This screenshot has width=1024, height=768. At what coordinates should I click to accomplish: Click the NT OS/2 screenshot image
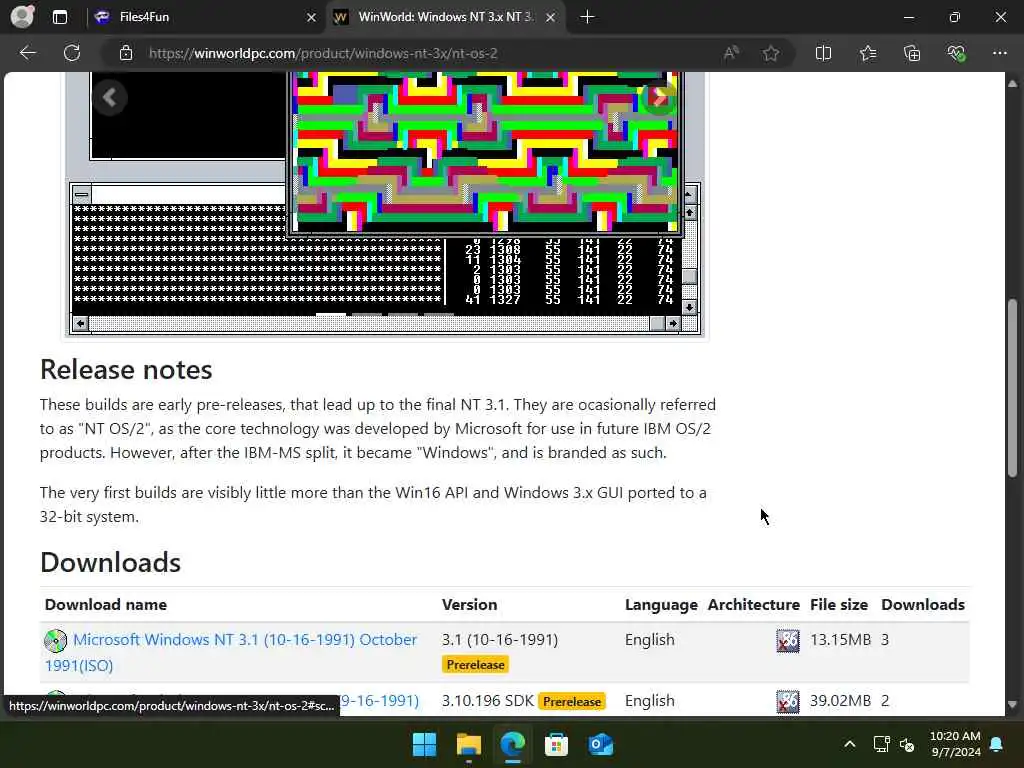tap(385, 204)
